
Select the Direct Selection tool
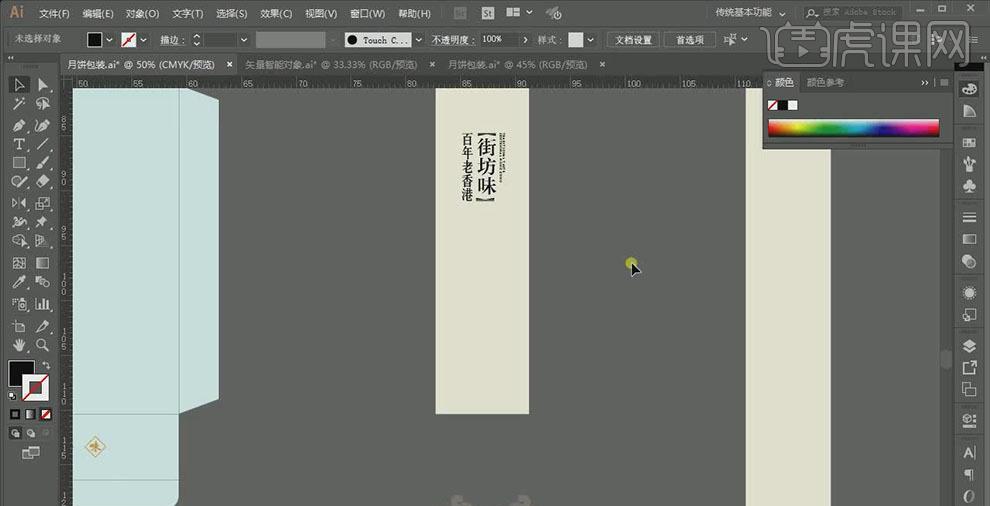pyautogui.click(x=42, y=85)
